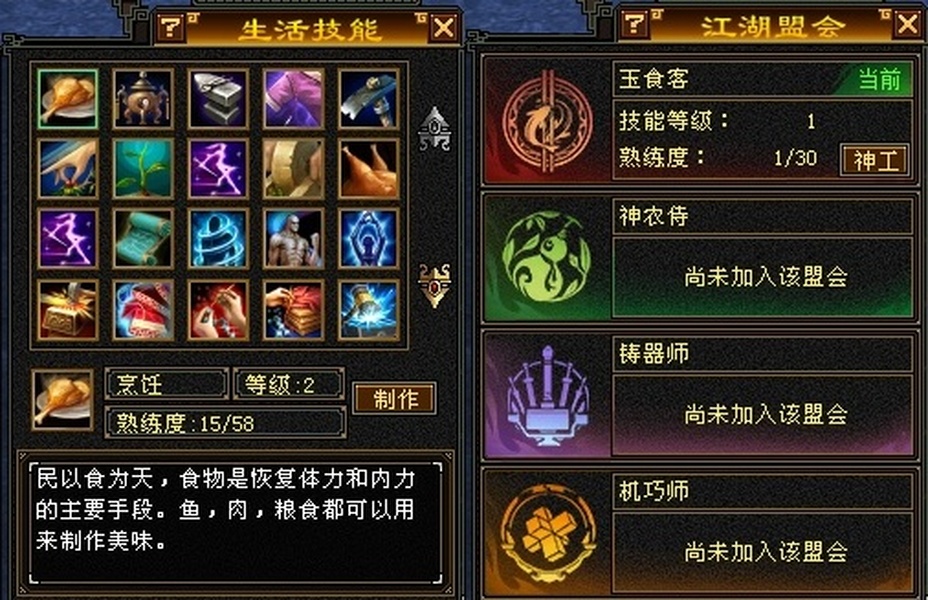Select the 机巧师 guild entry
The width and height of the screenshot is (928, 600).
[699, 533]
